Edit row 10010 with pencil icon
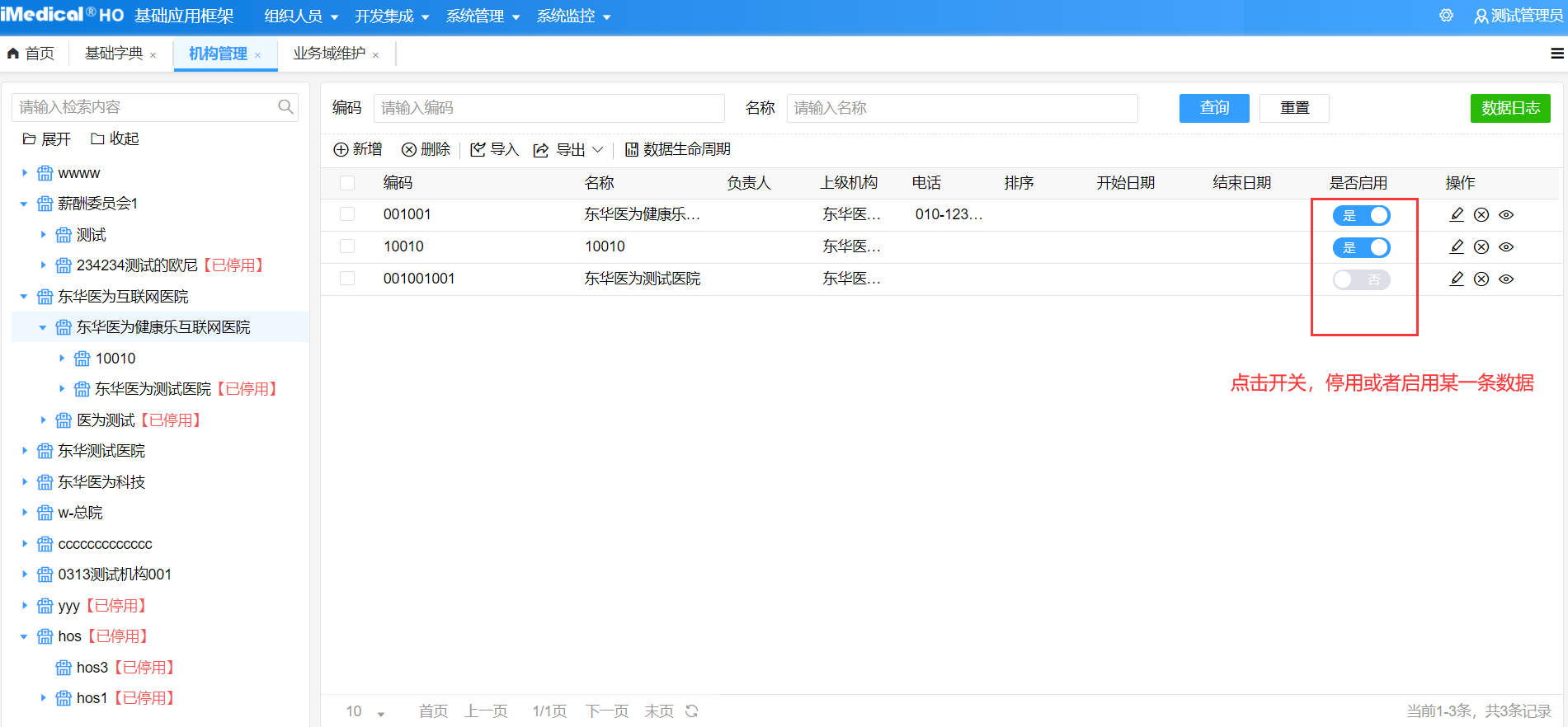The image size is (1568, 727). [x=1457, y=246]
